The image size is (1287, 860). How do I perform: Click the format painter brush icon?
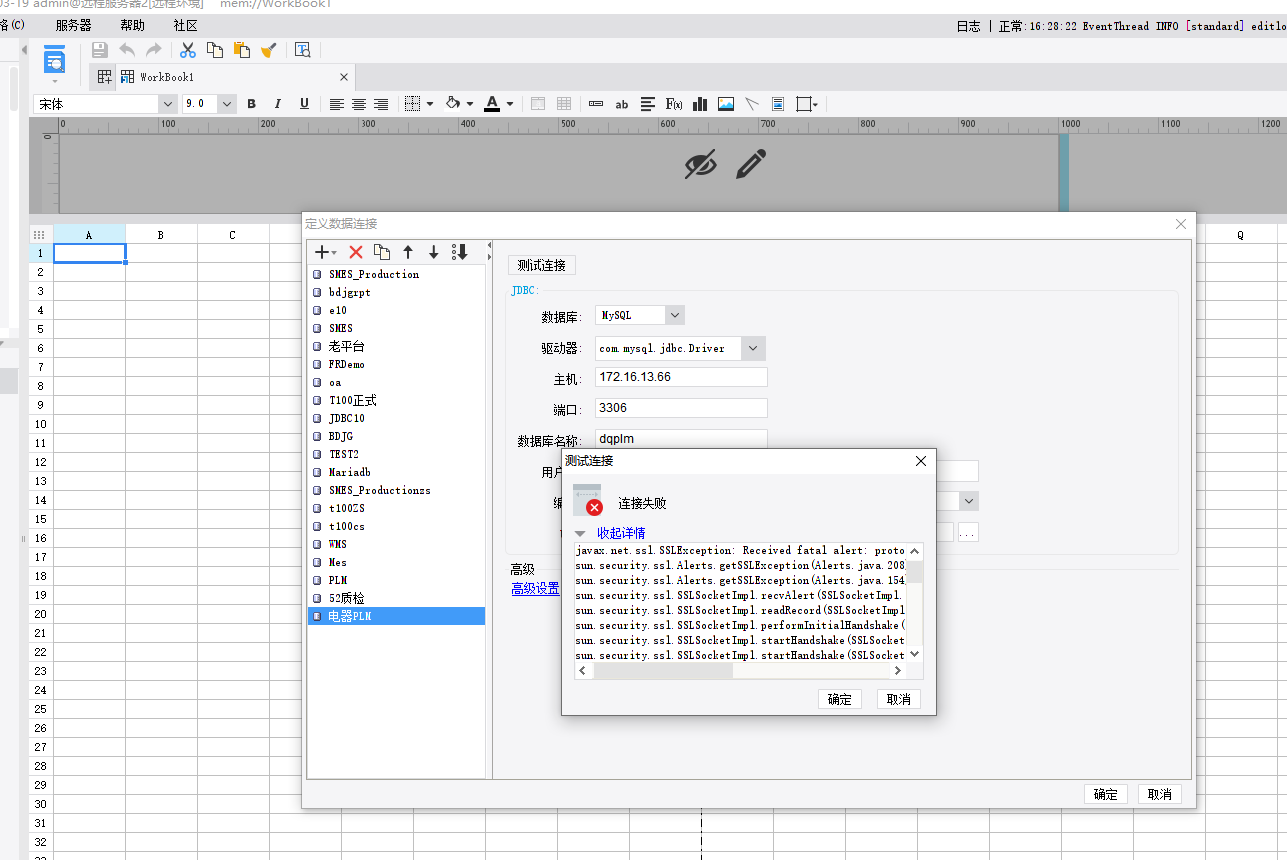click(x=268, y=50)
